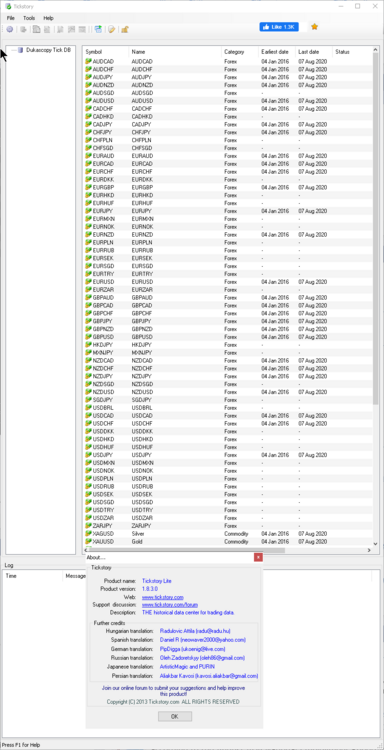Screen dimensions: 384x750
Task: Click the icon next to USDCAD symbol
Action: tap(88, 416)
